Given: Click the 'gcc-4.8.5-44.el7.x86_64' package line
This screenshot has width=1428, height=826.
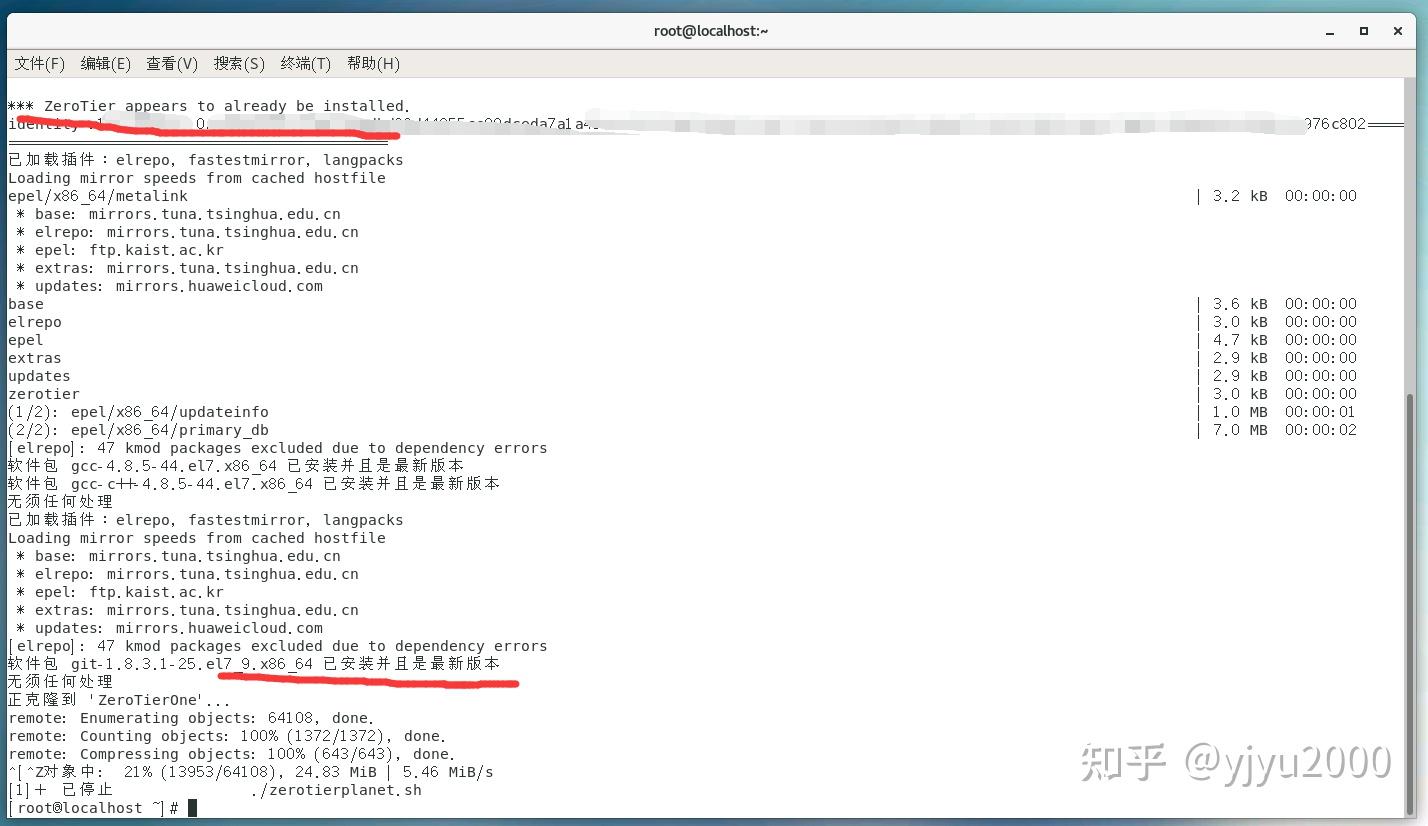Looking at the screenshot, I should [236, 466].
